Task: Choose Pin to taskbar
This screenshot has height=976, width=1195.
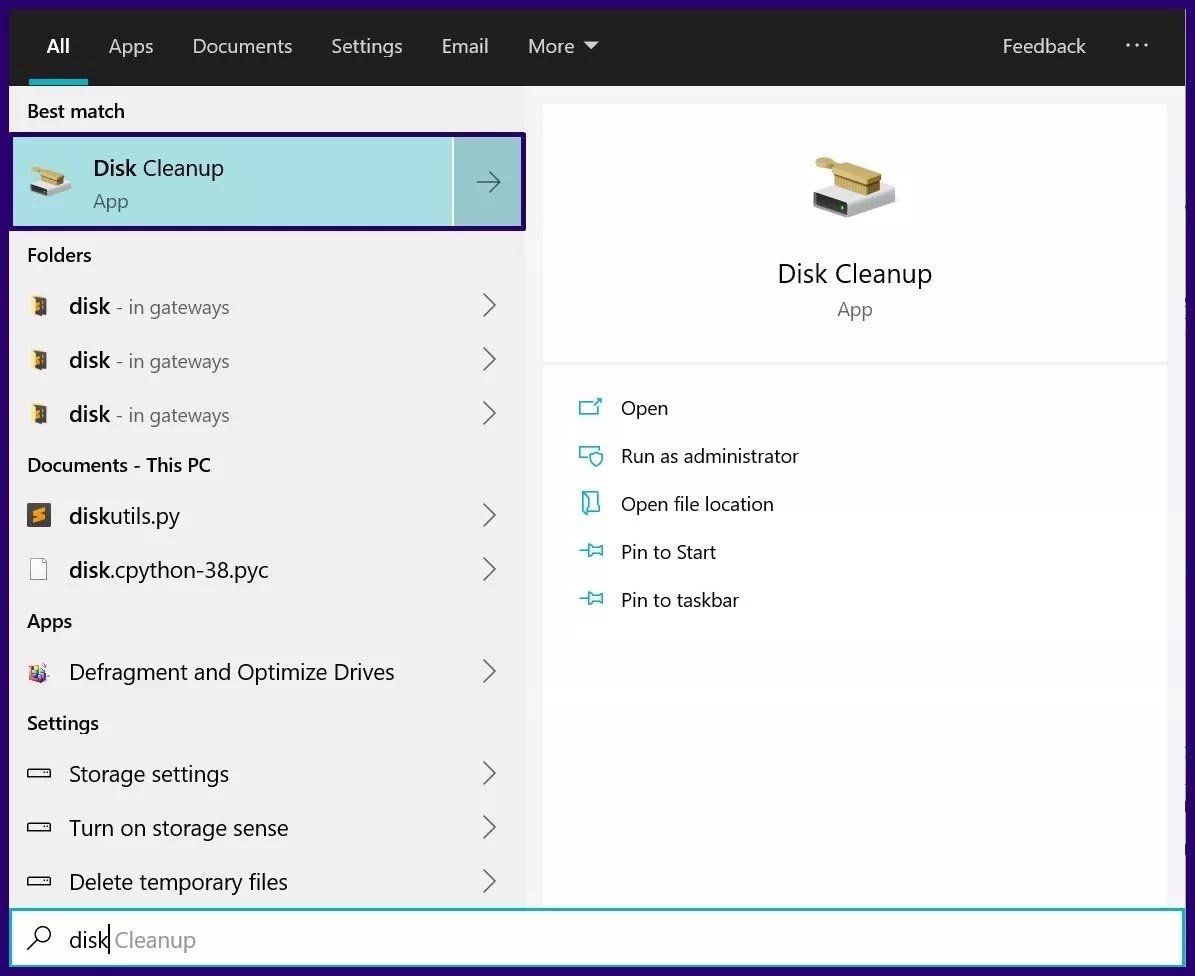Action: tap(680, 600)
